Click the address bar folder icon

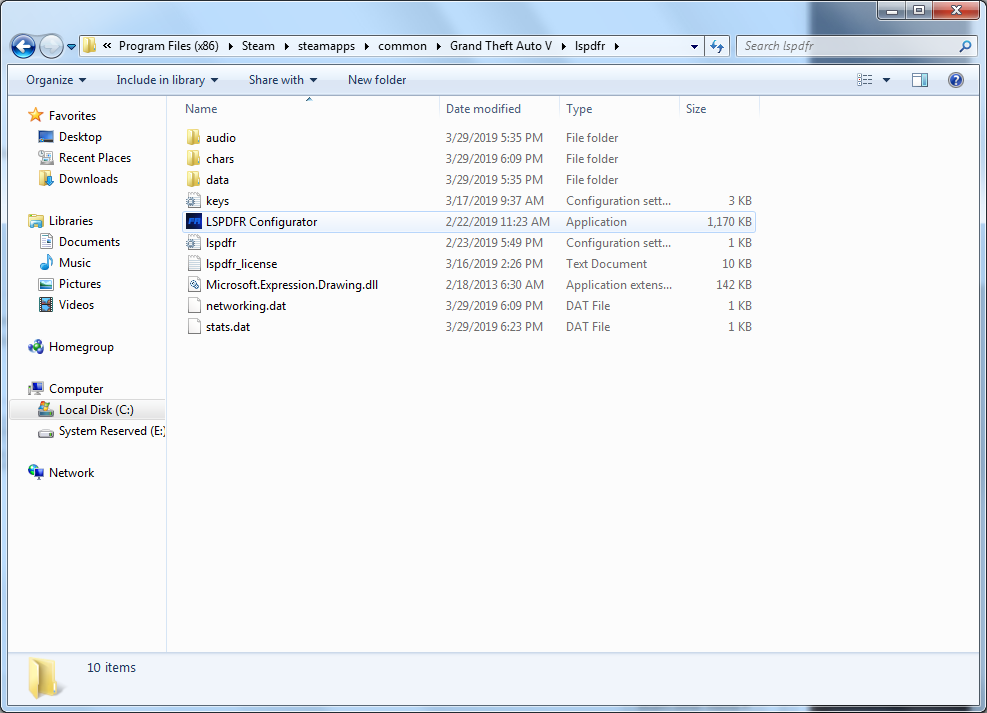[89, 45]
